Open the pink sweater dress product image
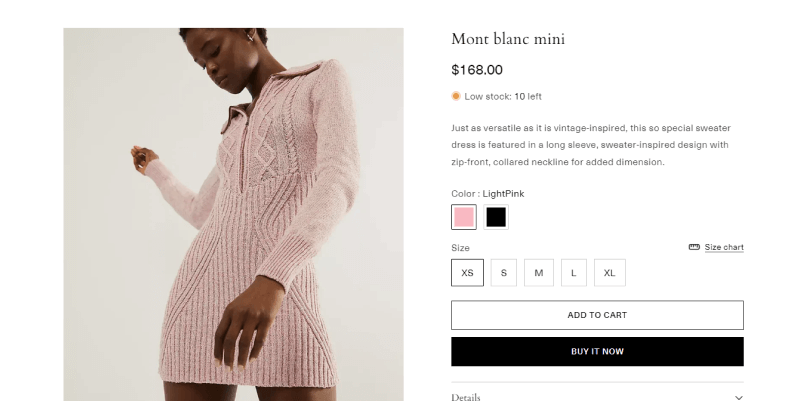 pos(233,214)
